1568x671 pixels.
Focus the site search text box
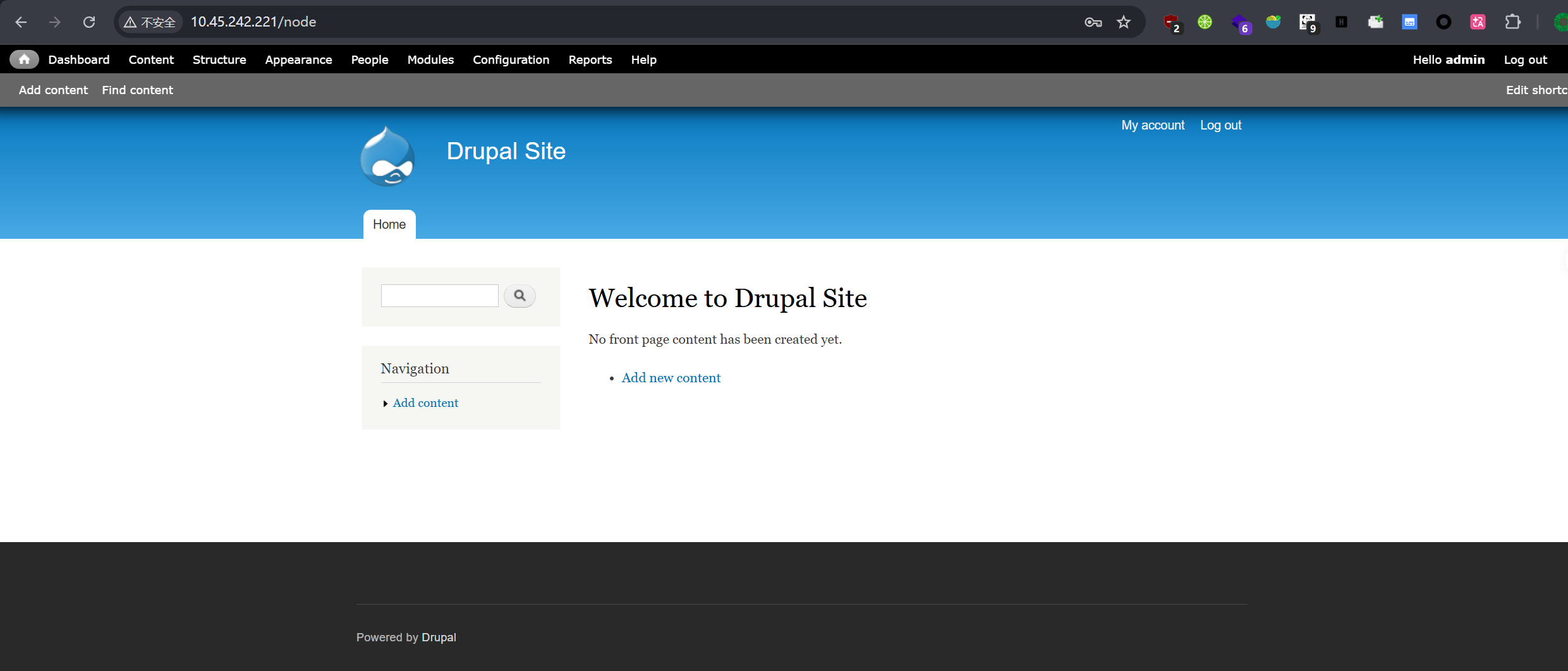point(439,296)
